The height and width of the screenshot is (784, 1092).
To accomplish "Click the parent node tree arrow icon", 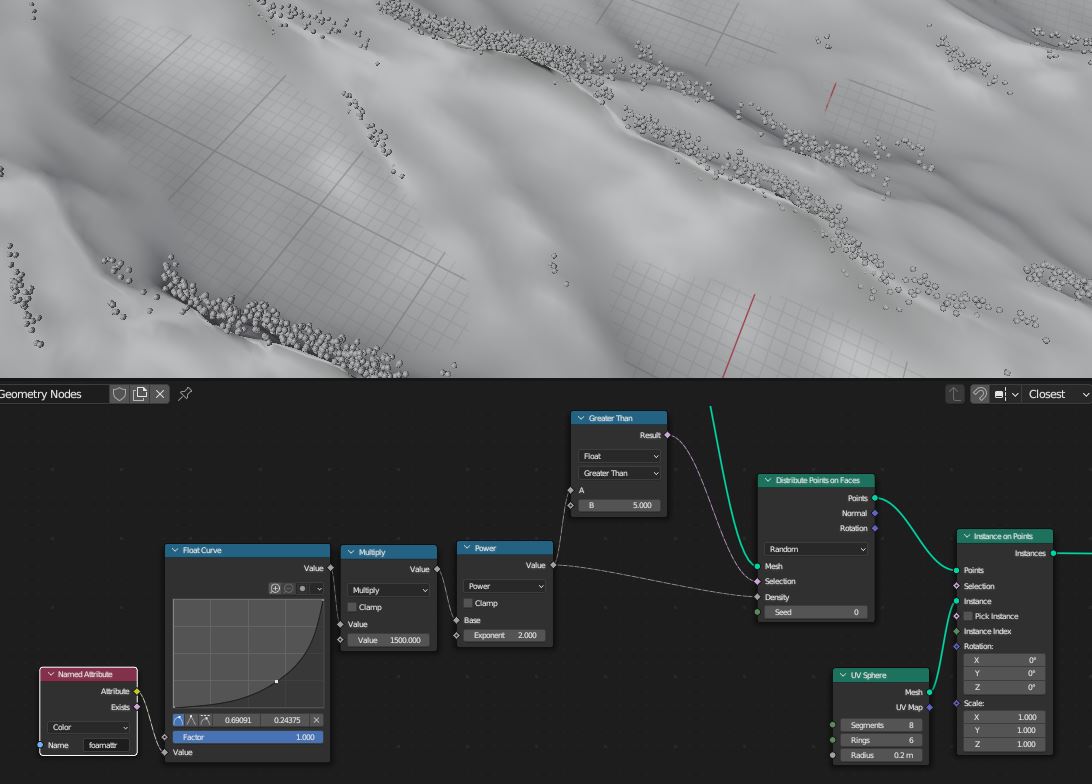I will click(x=955, y=394).
